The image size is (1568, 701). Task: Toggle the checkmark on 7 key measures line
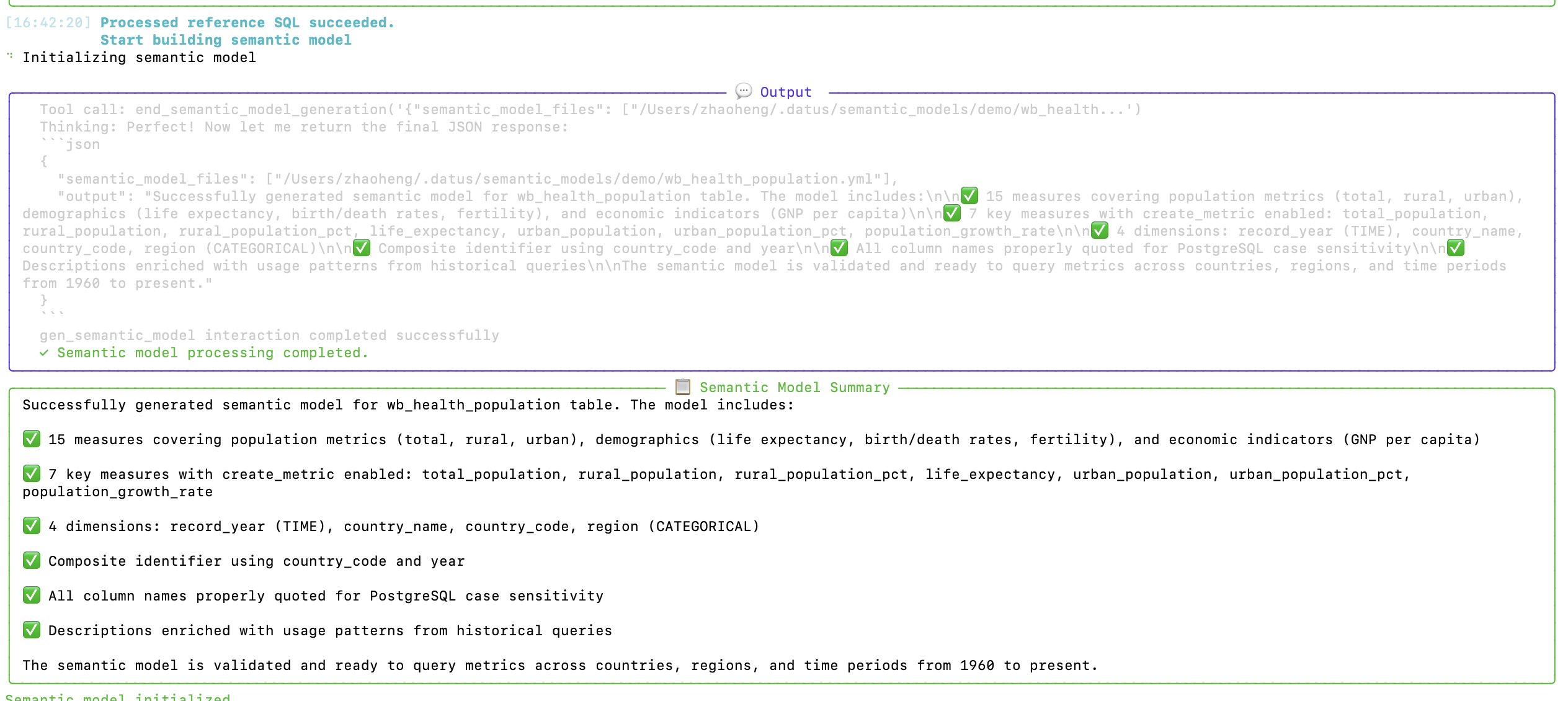click(x=31, y=474)
